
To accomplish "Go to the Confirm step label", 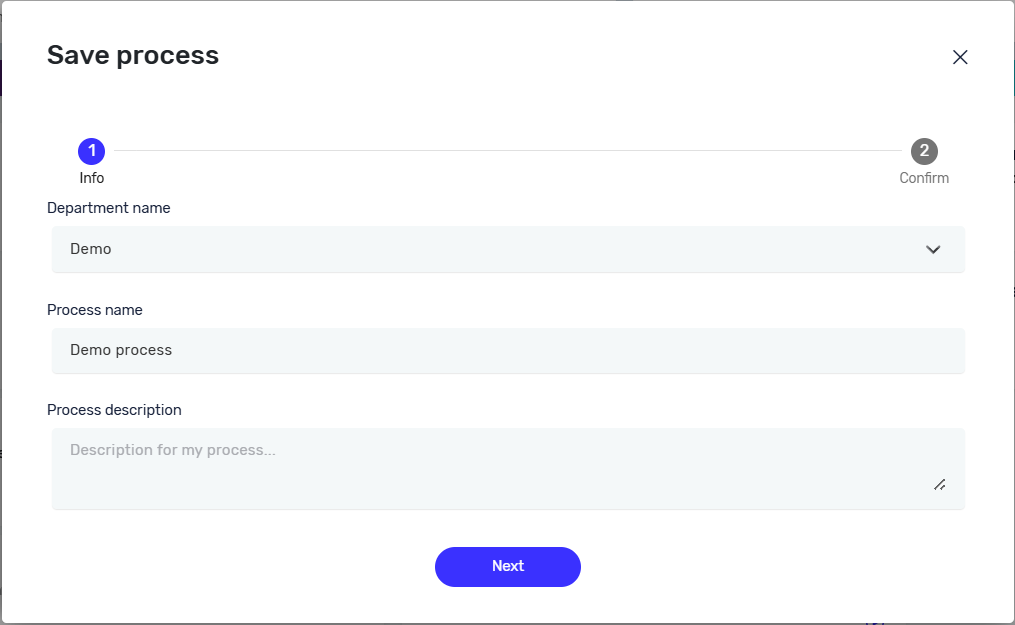I will coord(924,178).
